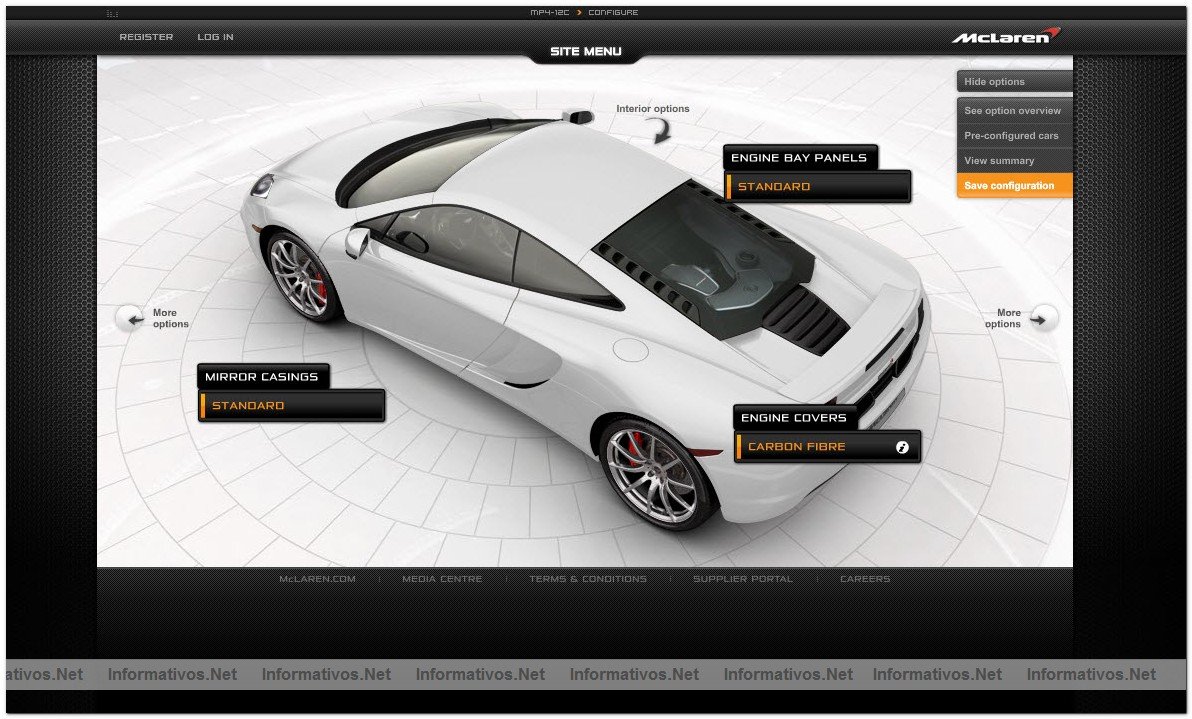Open View summary
The image size is (1192, 719).
(1014, 160)
